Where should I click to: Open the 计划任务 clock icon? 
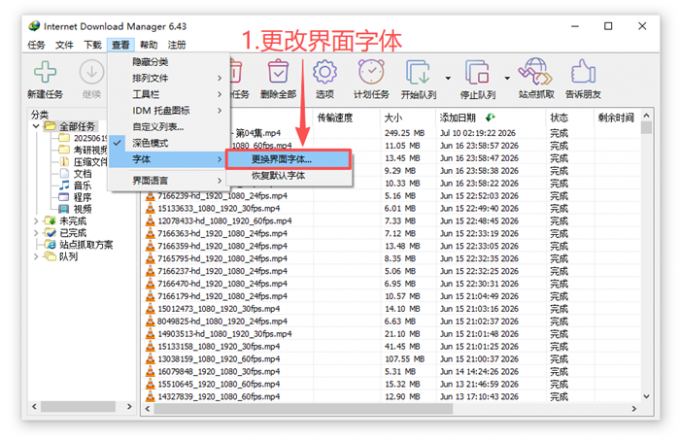click(x=371, y=72)
